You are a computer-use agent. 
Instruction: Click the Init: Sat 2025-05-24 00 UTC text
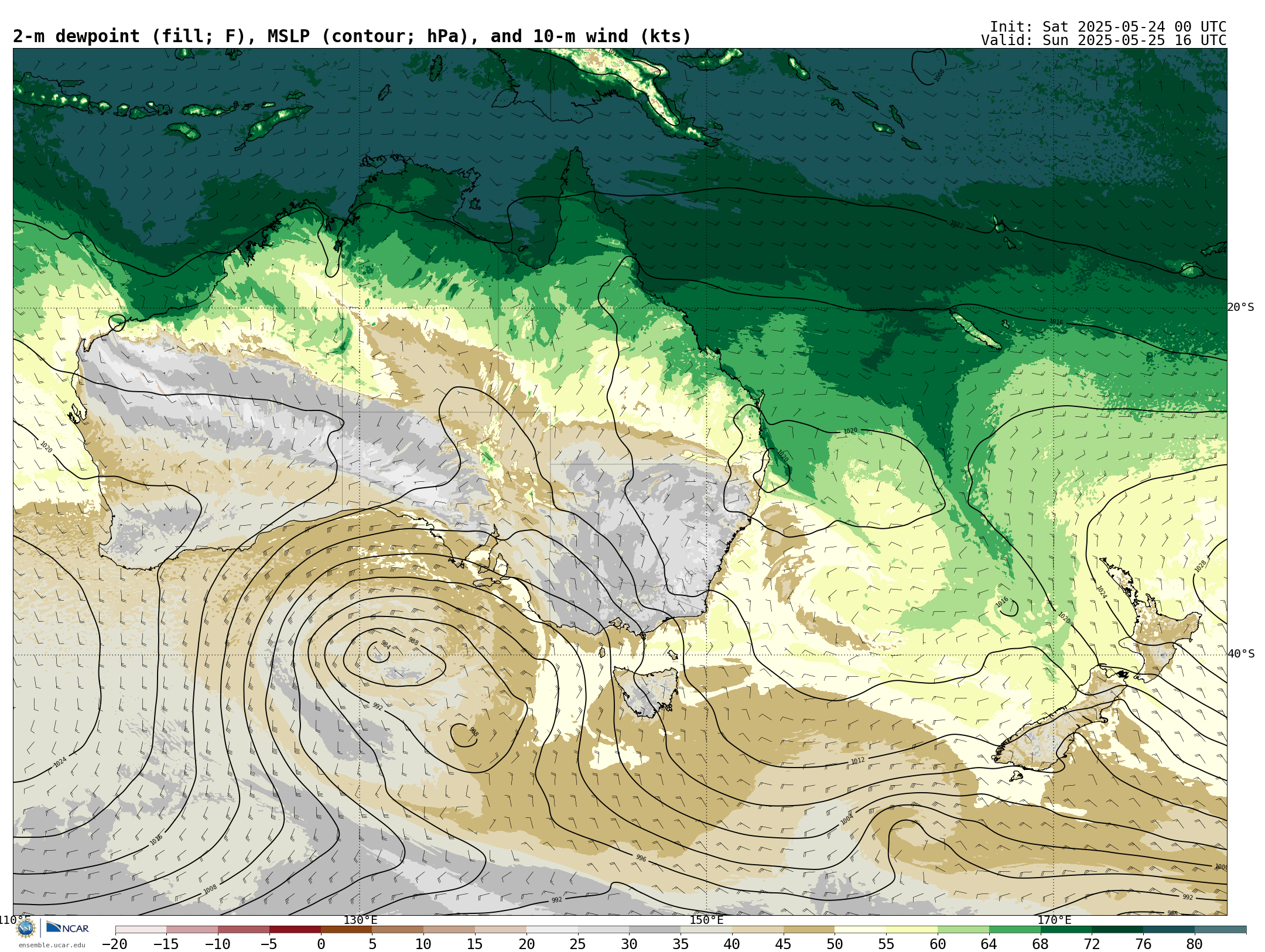click(1107, 27)
